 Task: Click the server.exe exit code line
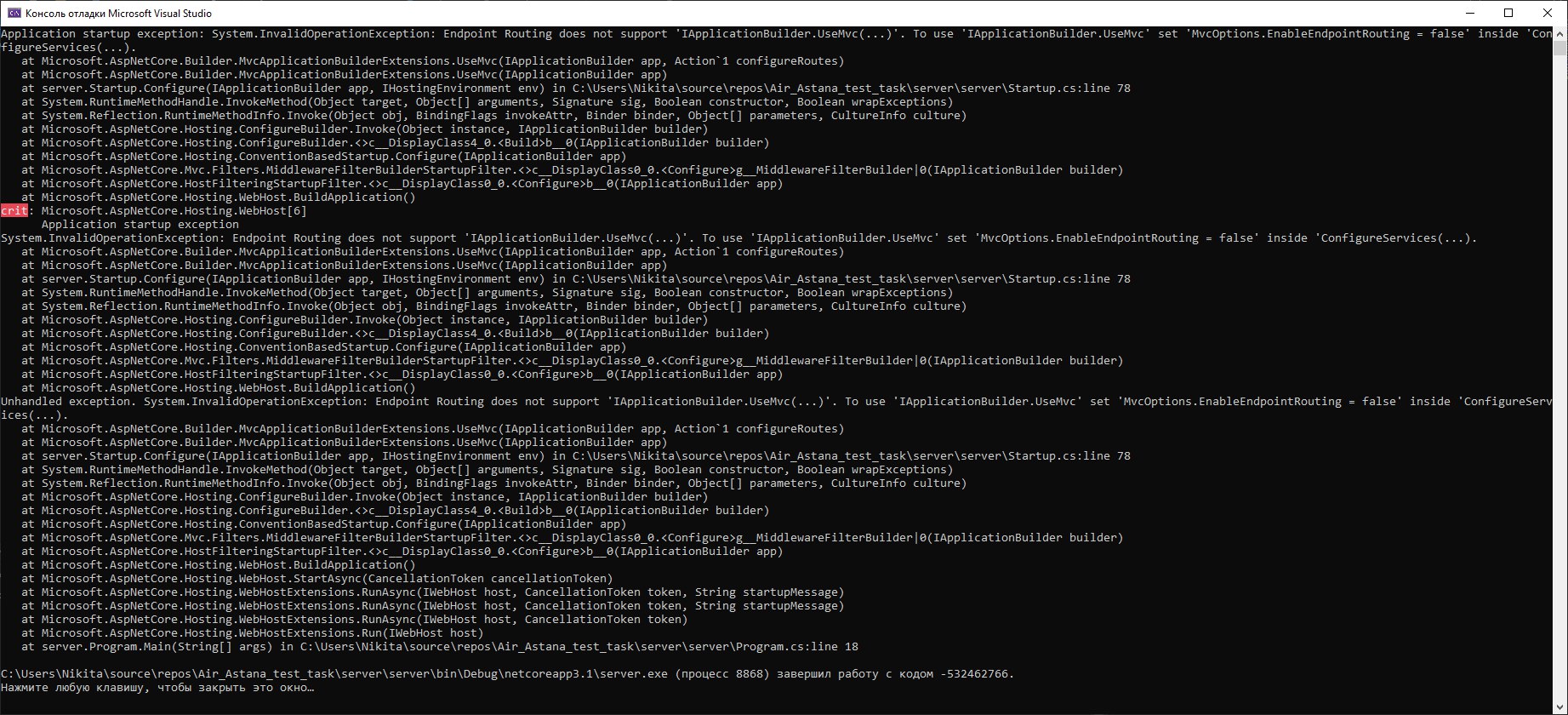[x=508, y=673]
